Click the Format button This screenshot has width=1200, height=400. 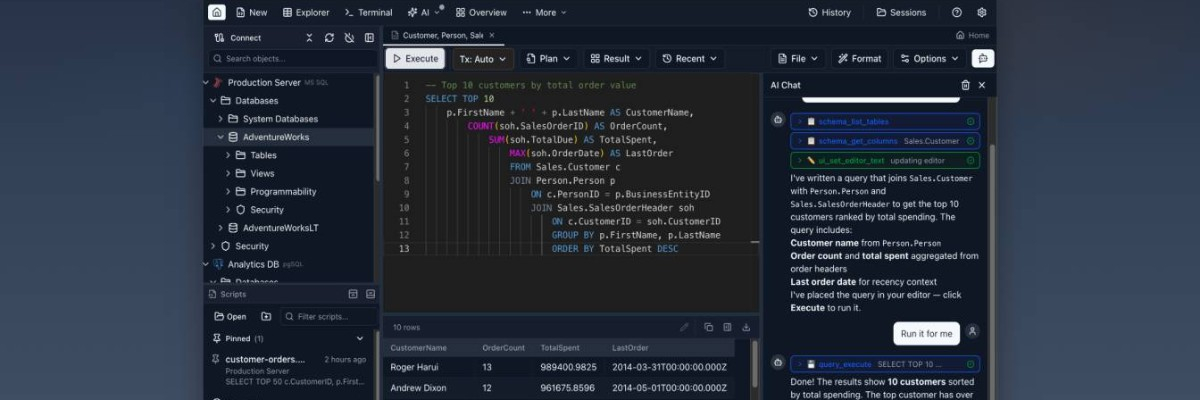tap(859, 59)
